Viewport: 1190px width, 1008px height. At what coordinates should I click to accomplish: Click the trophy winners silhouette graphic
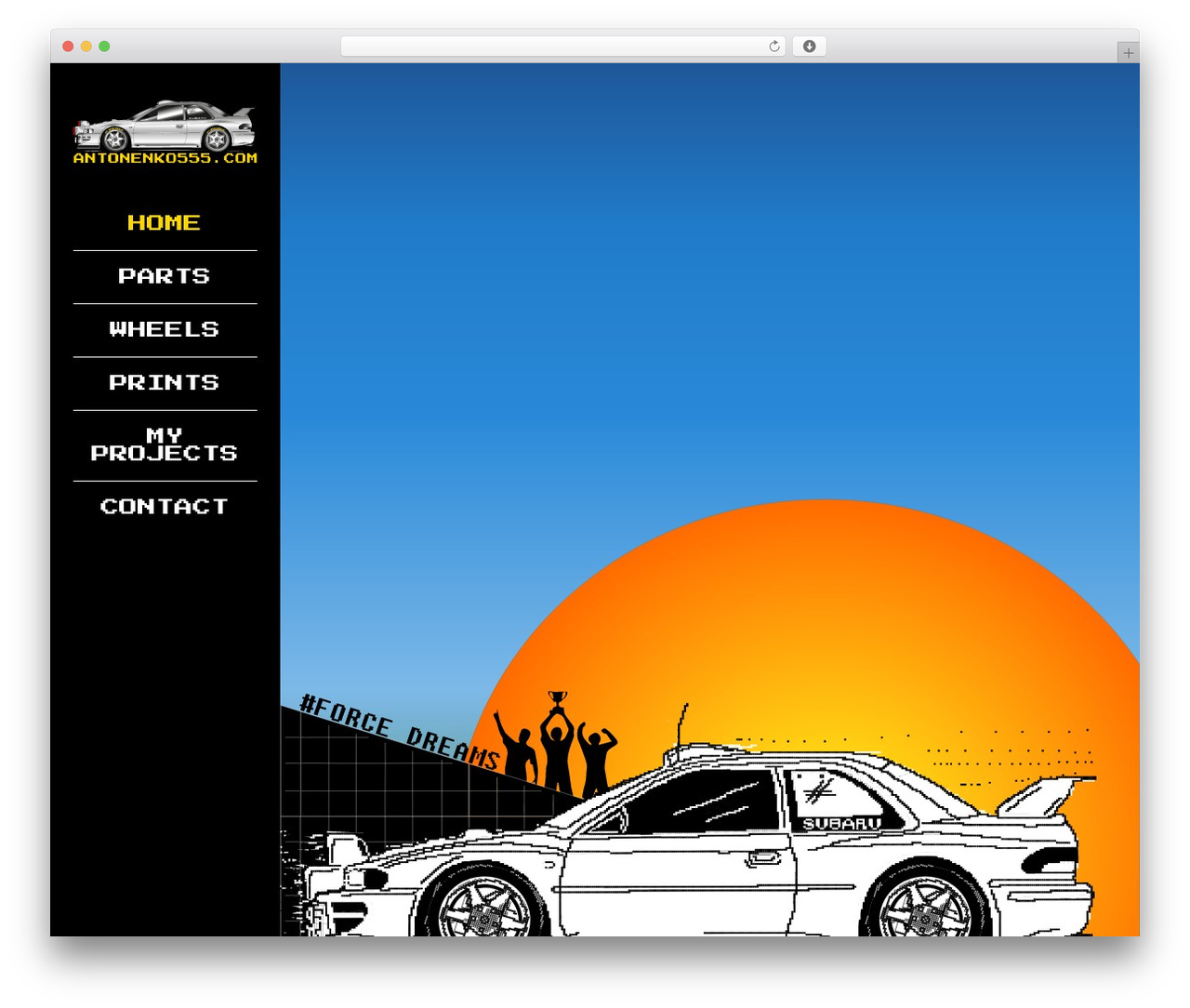pyautogui.click(x=556, y=743)
